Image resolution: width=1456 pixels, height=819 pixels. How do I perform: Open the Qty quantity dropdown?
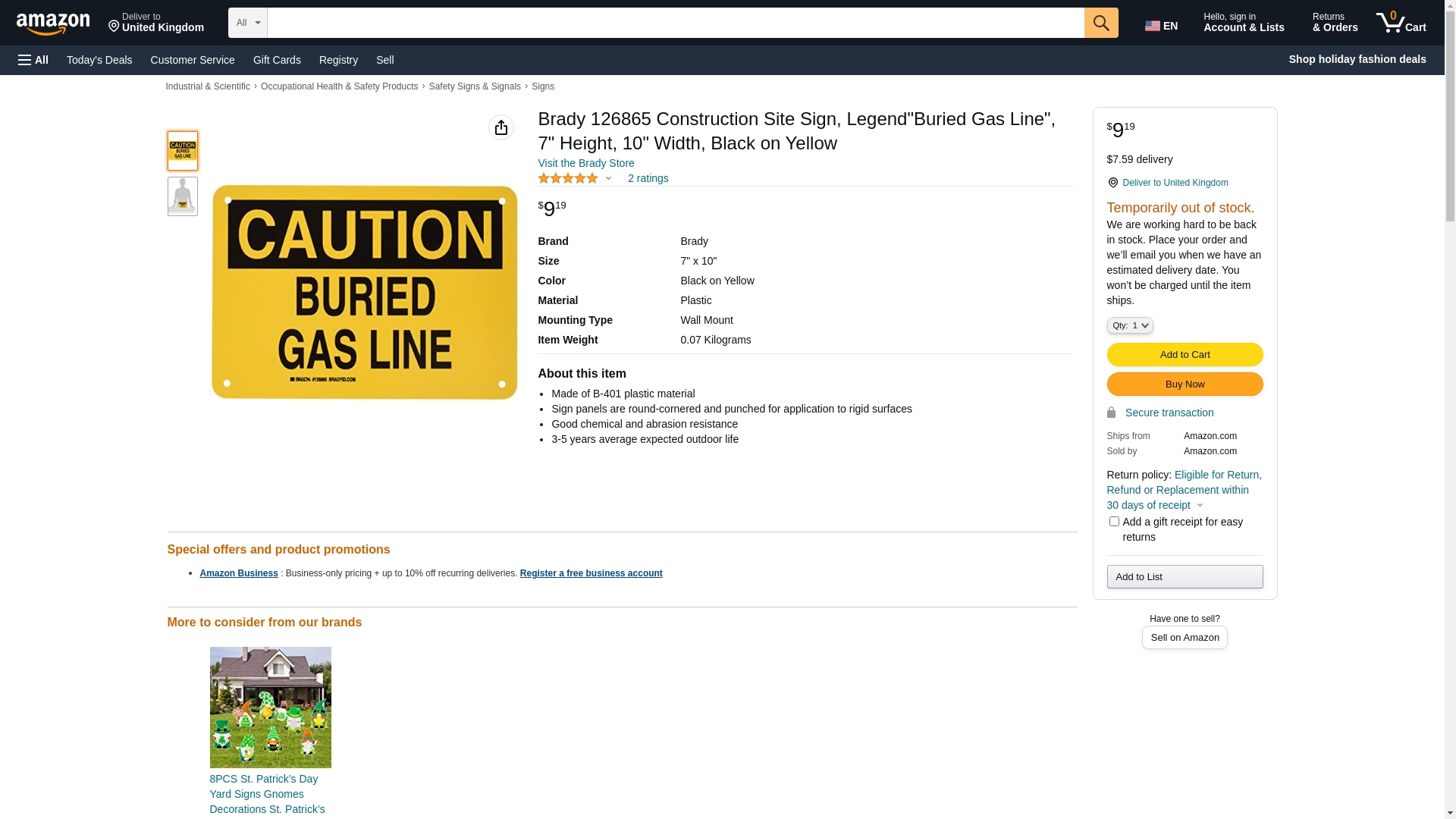pyautogui.click(x=1130, y=325)
